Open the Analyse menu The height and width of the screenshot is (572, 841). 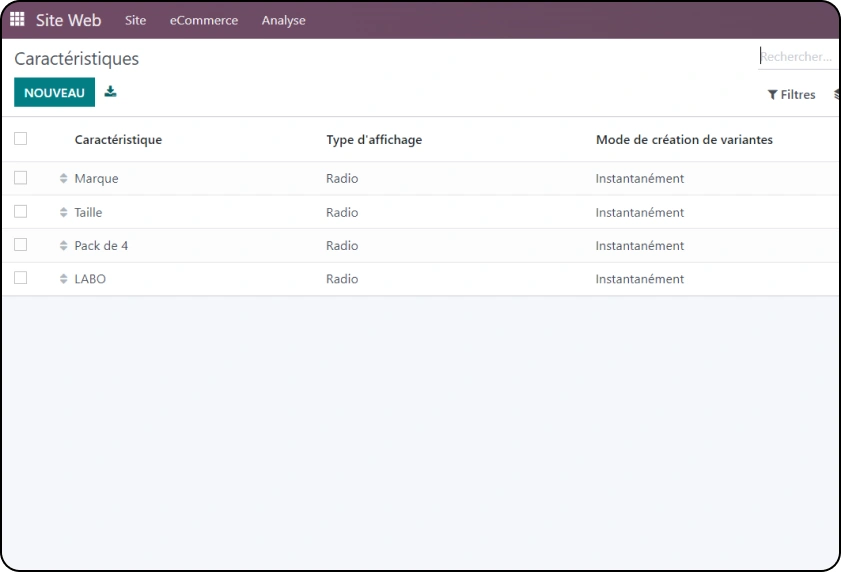pyautogui.click(x=283, y=20)
